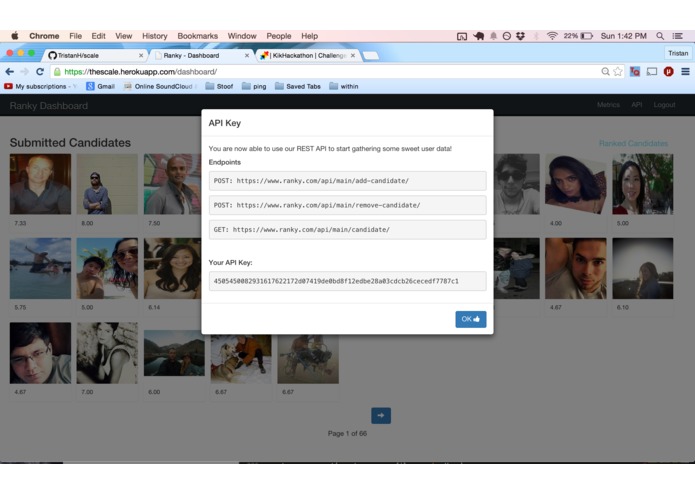Open the candidate thumbnail rated 7.00
Viewport: 695px width, 494px height.
tap(107, 353)
